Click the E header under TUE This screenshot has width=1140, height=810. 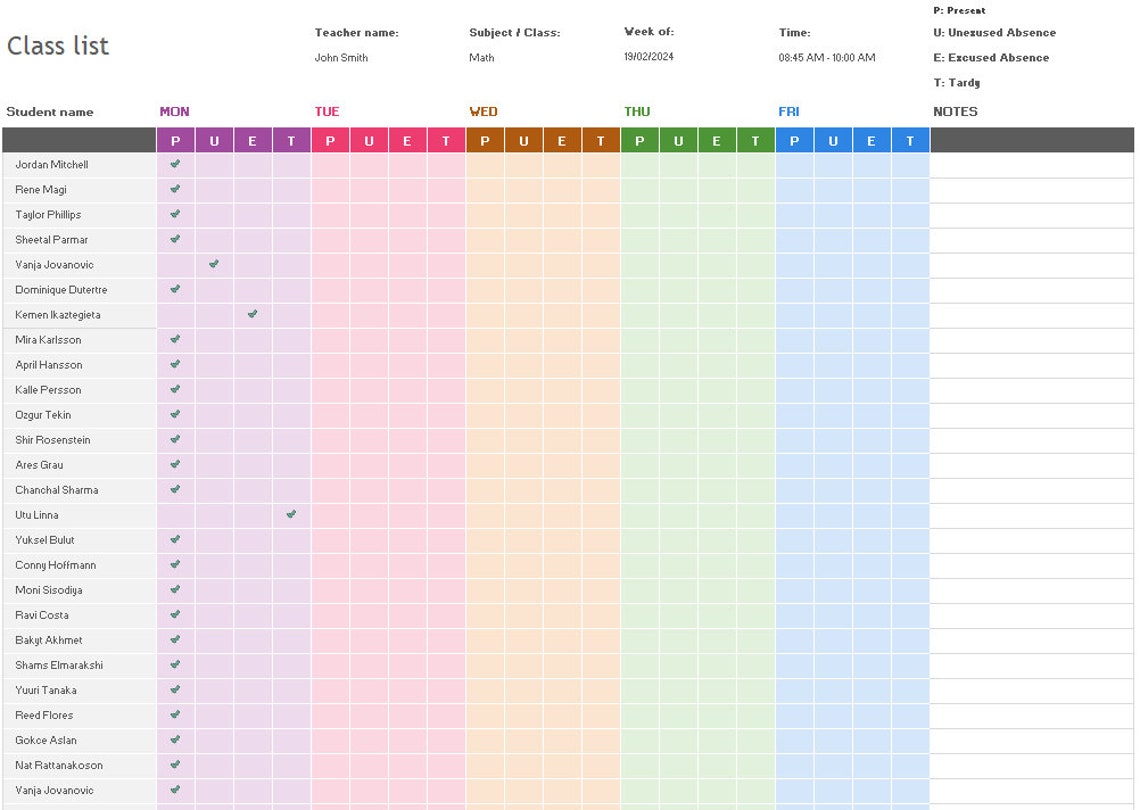point(407,140)
